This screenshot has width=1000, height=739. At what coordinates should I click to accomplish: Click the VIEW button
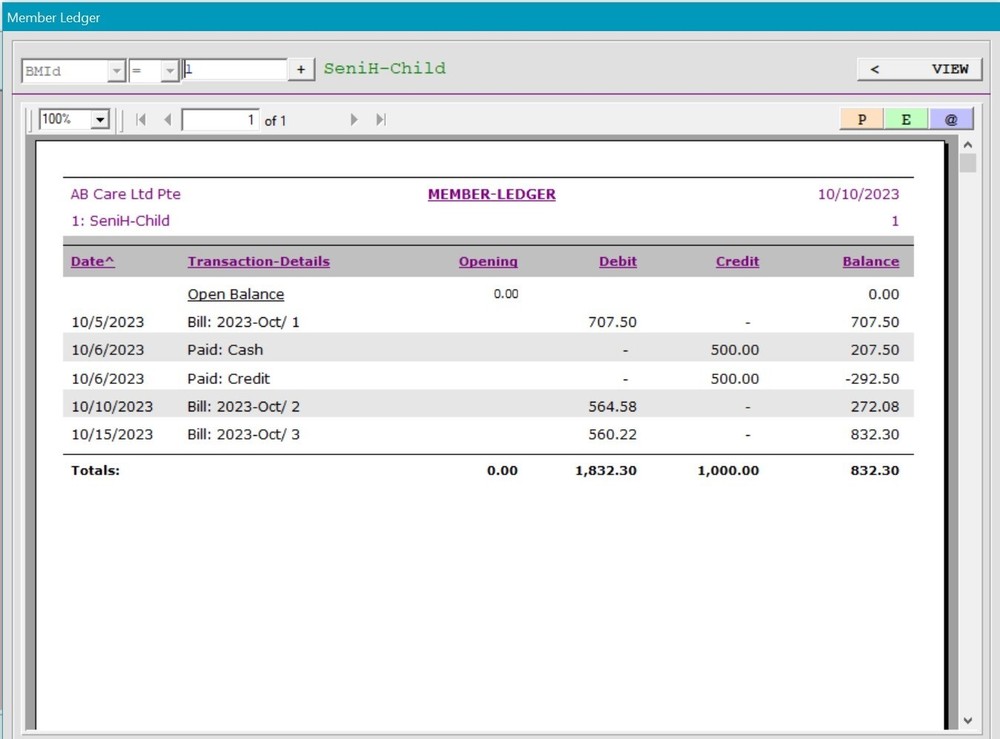pyautogui.click(x=919, y=69)
